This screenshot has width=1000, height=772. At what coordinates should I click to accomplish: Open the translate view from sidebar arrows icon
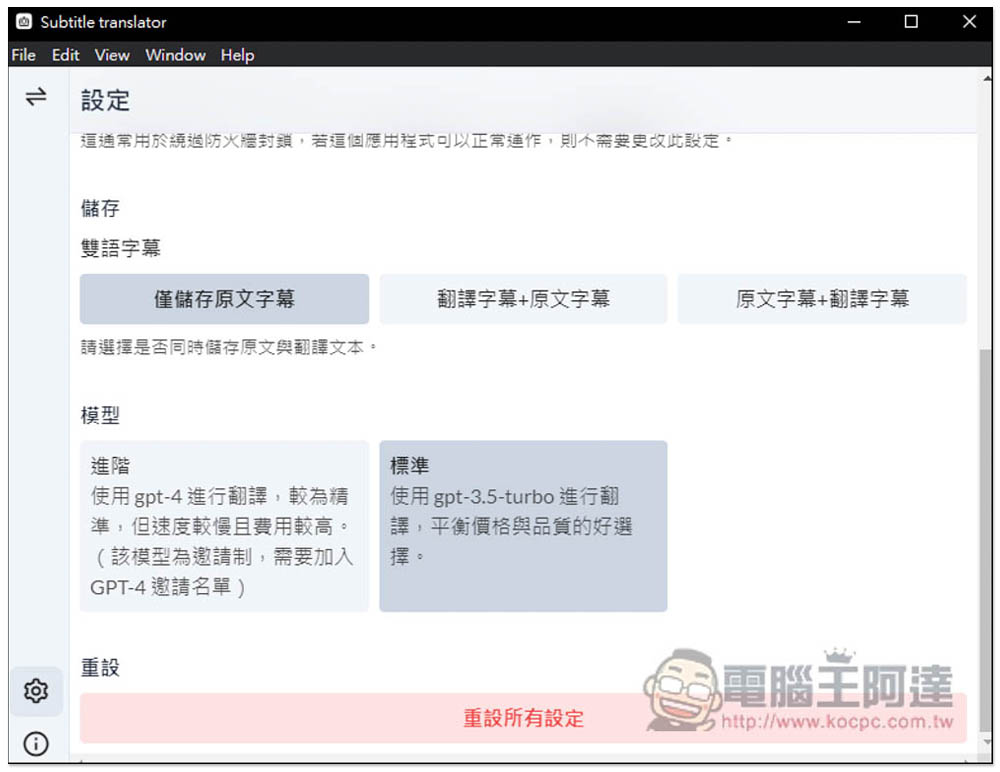coord(36,96)
